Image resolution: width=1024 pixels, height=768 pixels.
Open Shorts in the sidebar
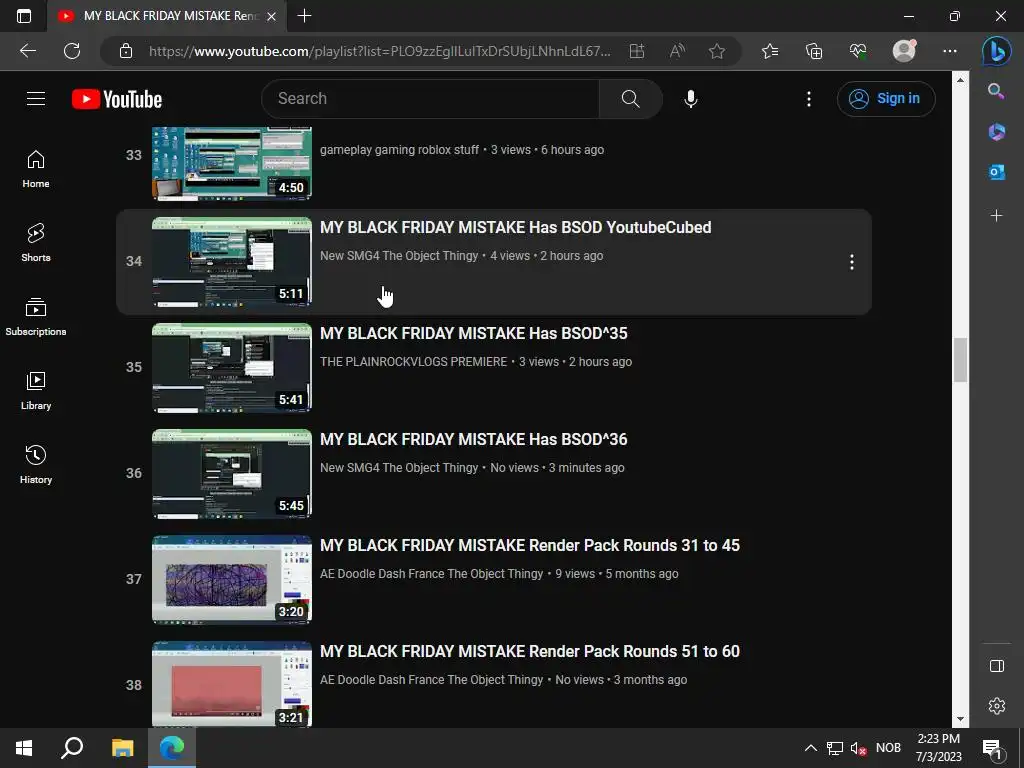point(36,243)
